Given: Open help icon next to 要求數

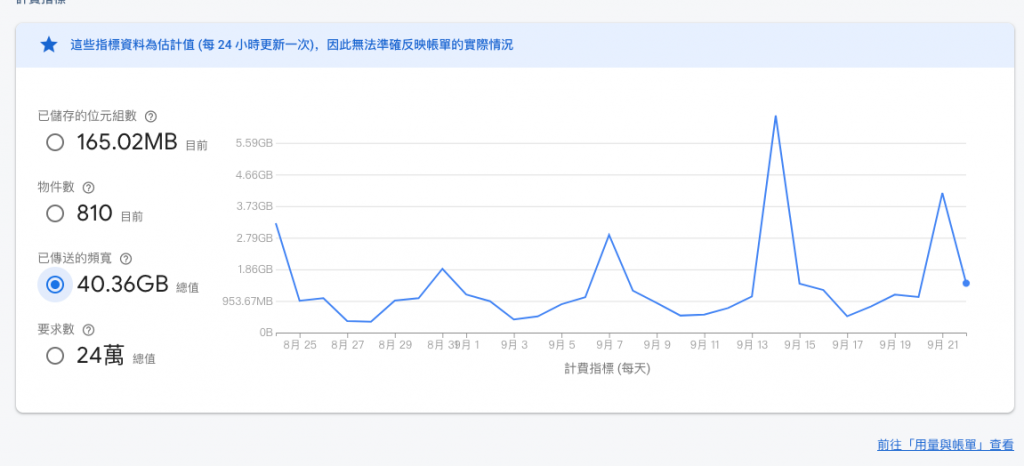Looking at the screenshot, I should tap(88, 330).
